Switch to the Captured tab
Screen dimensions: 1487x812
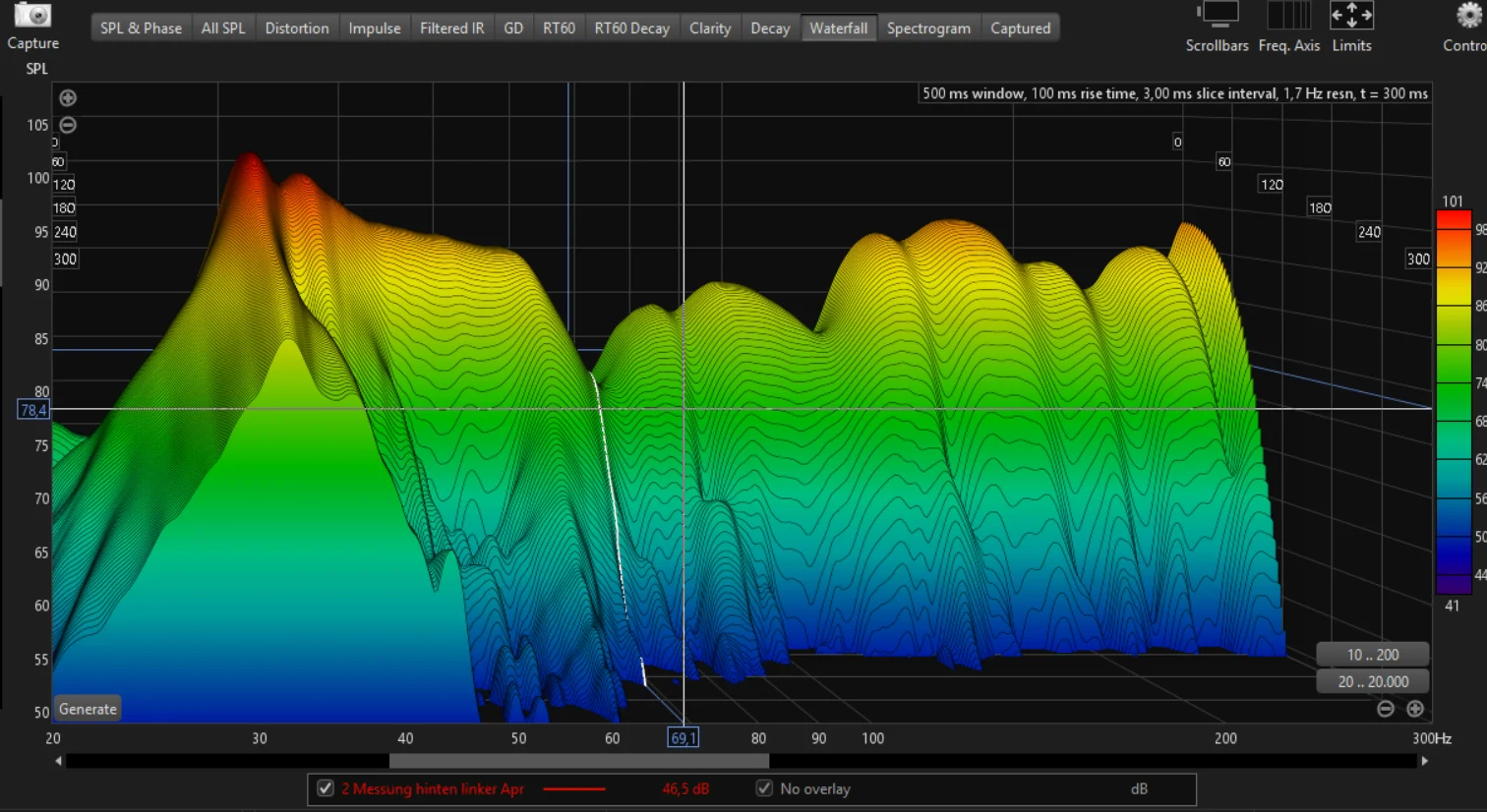click(1021, 29)
